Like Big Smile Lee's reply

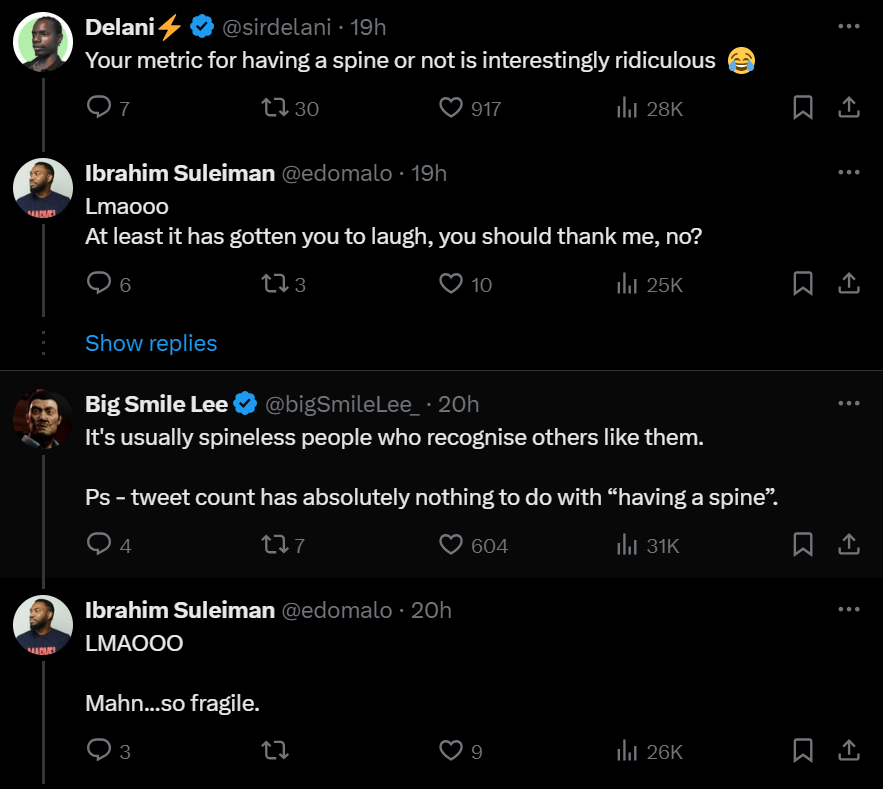coord(452,545)
